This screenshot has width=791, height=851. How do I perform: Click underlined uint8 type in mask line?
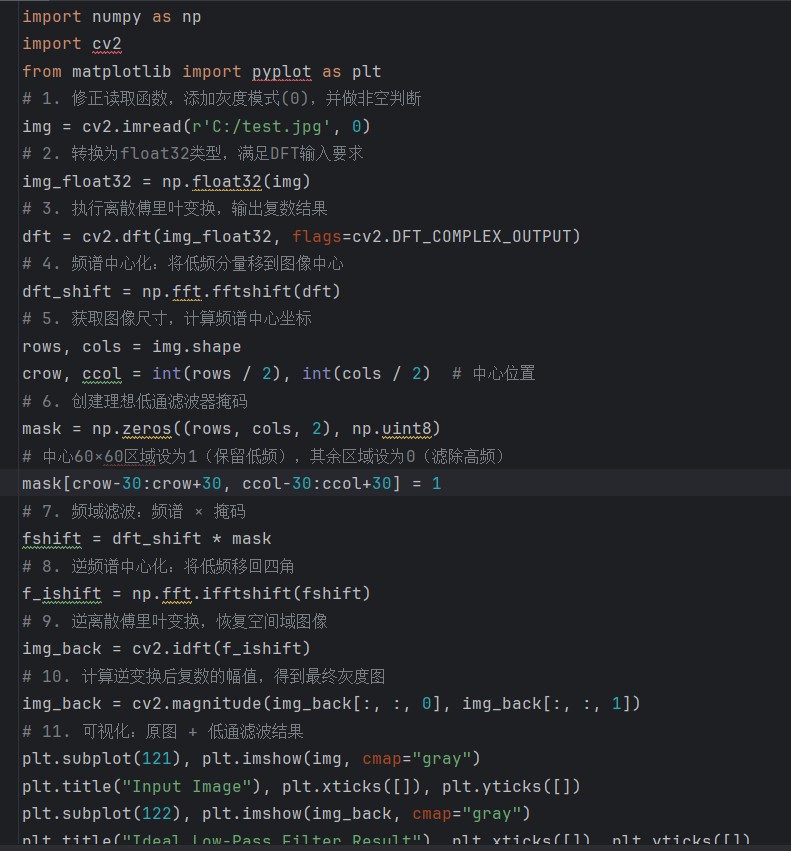[x=407, y=429]
